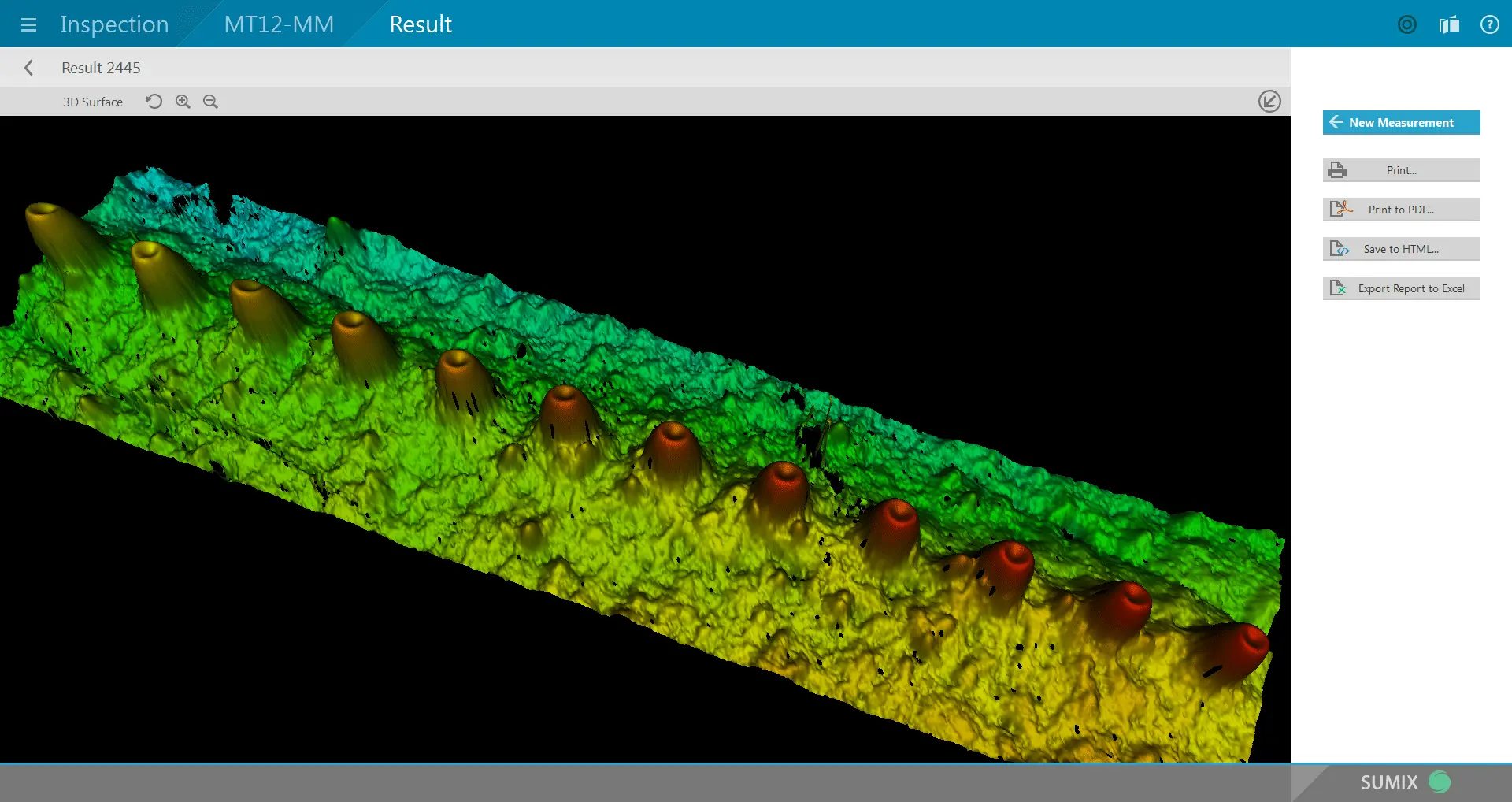Open the hamburger navigation menu

click(29, 24)
